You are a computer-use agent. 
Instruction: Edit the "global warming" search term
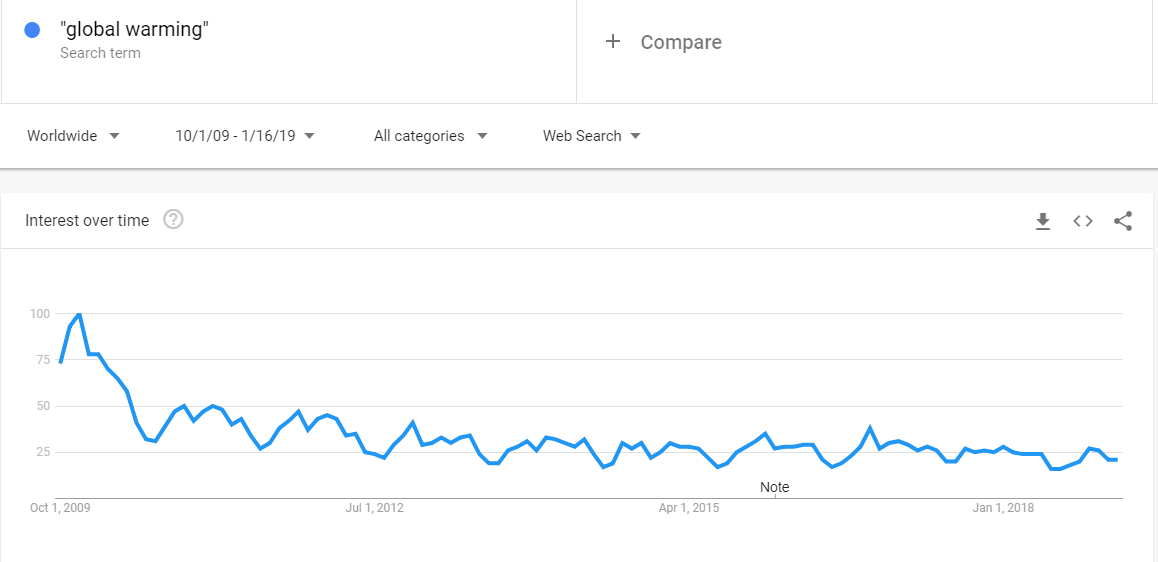pos(134,29)
